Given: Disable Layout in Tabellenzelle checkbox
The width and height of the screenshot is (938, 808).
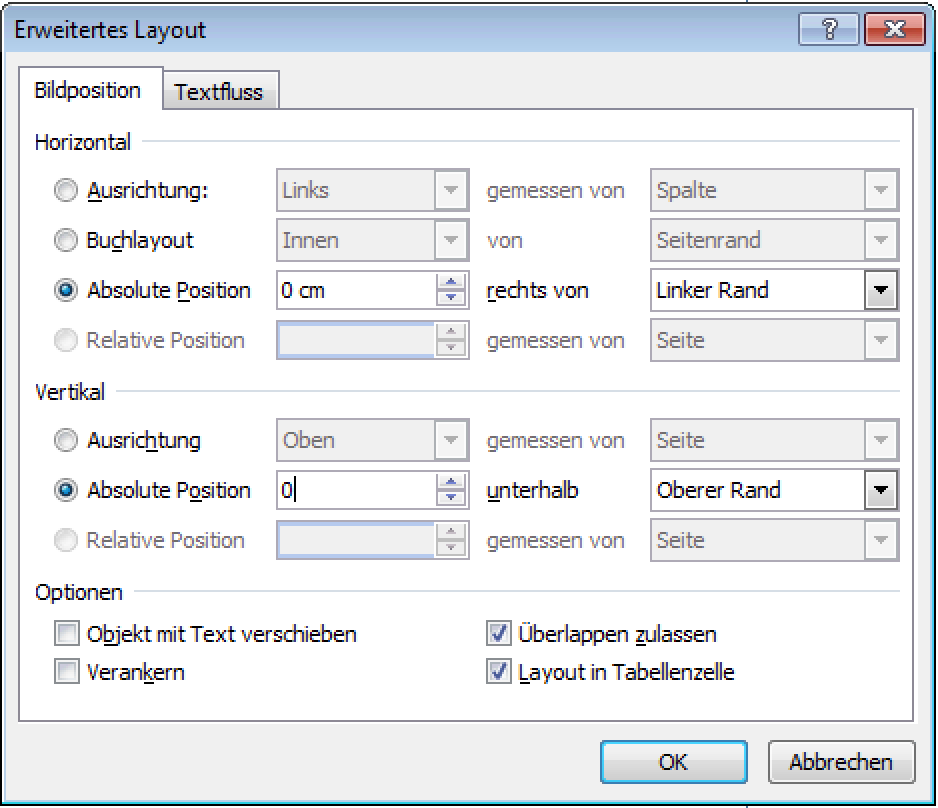Looking at the screenshot, I should (498, 672).
